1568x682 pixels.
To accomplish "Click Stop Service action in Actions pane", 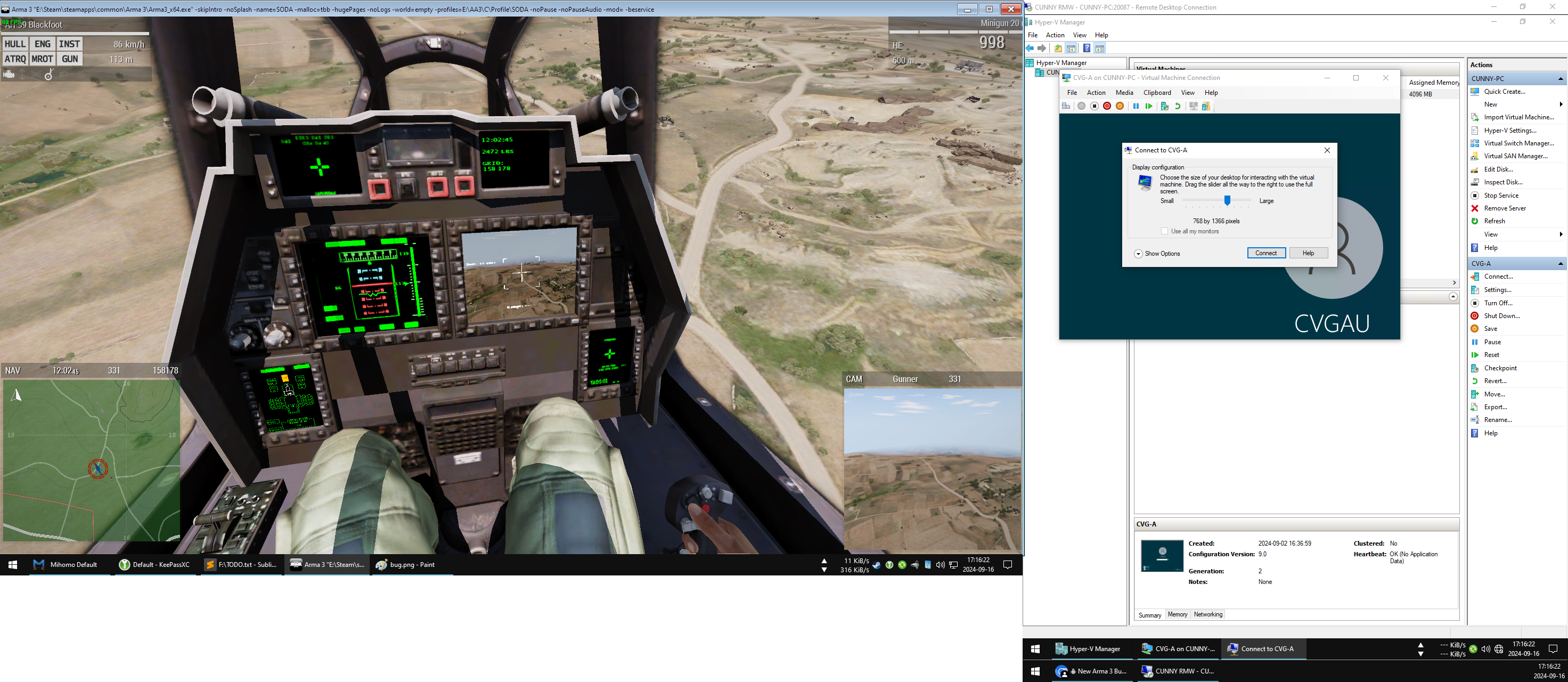I will [x=1500, y=196].
